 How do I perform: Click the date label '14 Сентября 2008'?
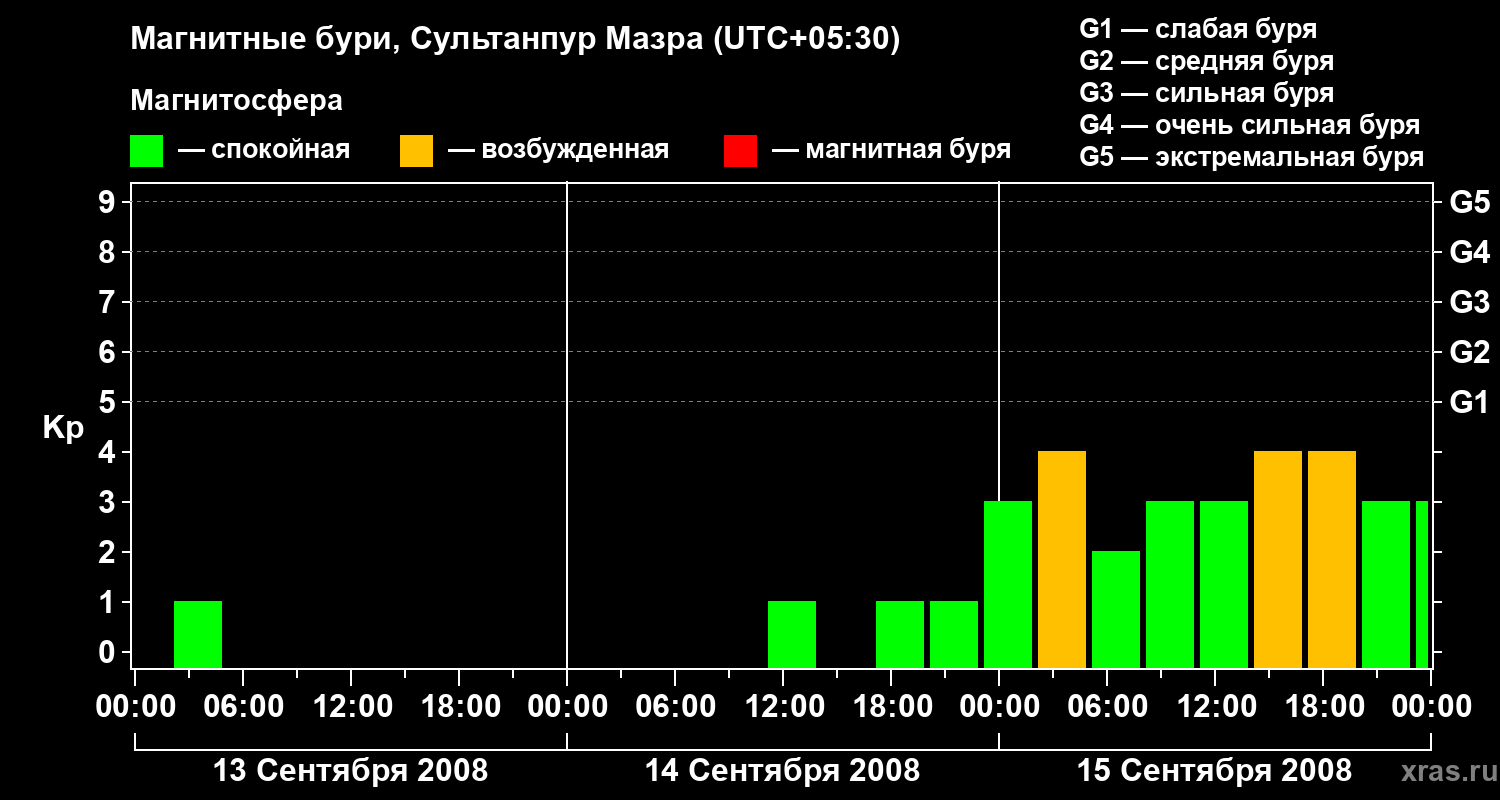coord(782,771)
